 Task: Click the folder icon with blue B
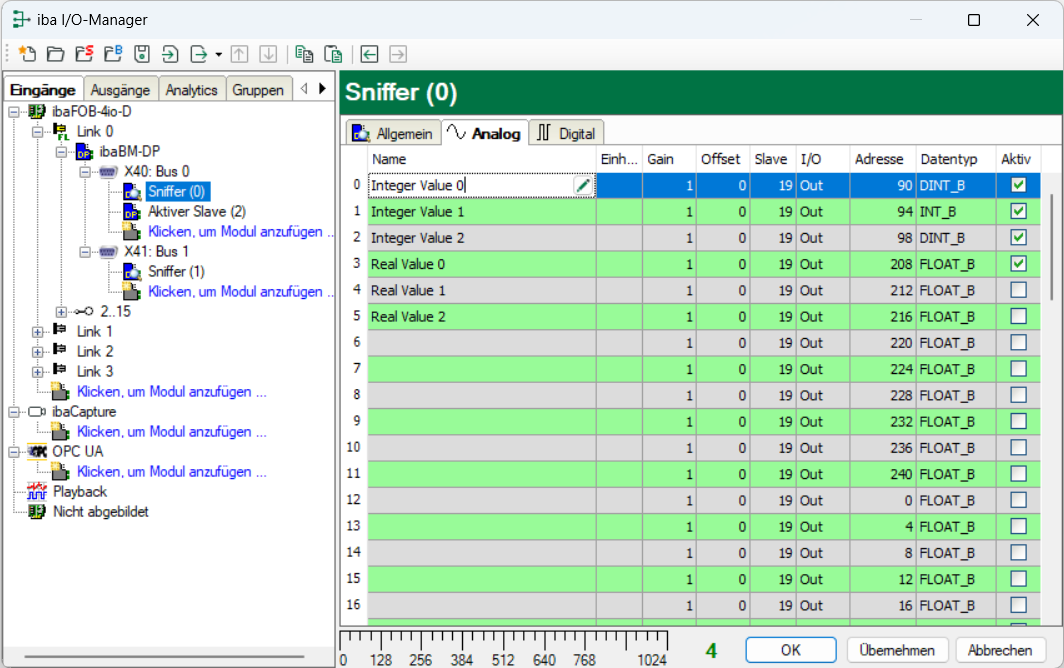pos(113,54)
